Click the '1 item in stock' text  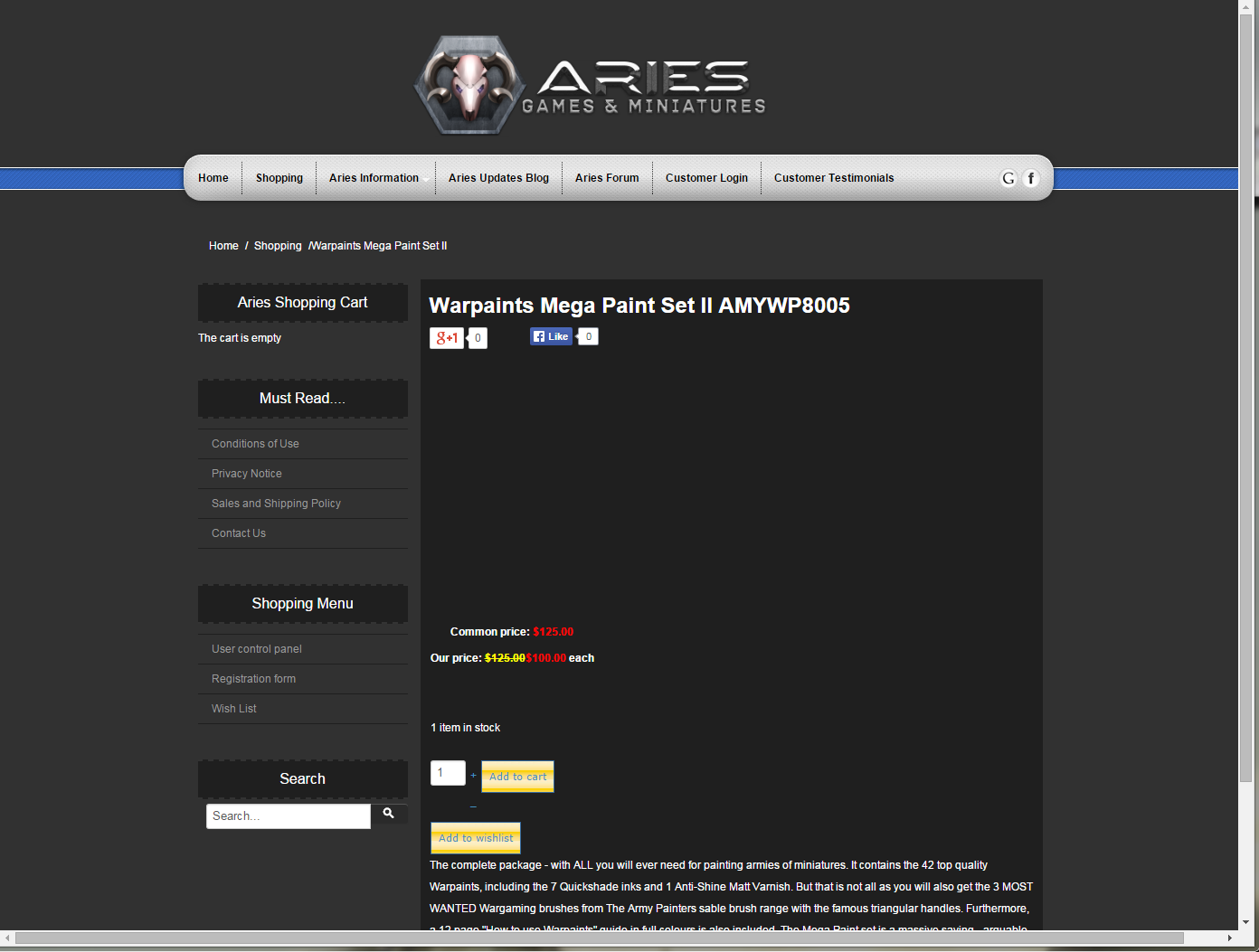466,728
